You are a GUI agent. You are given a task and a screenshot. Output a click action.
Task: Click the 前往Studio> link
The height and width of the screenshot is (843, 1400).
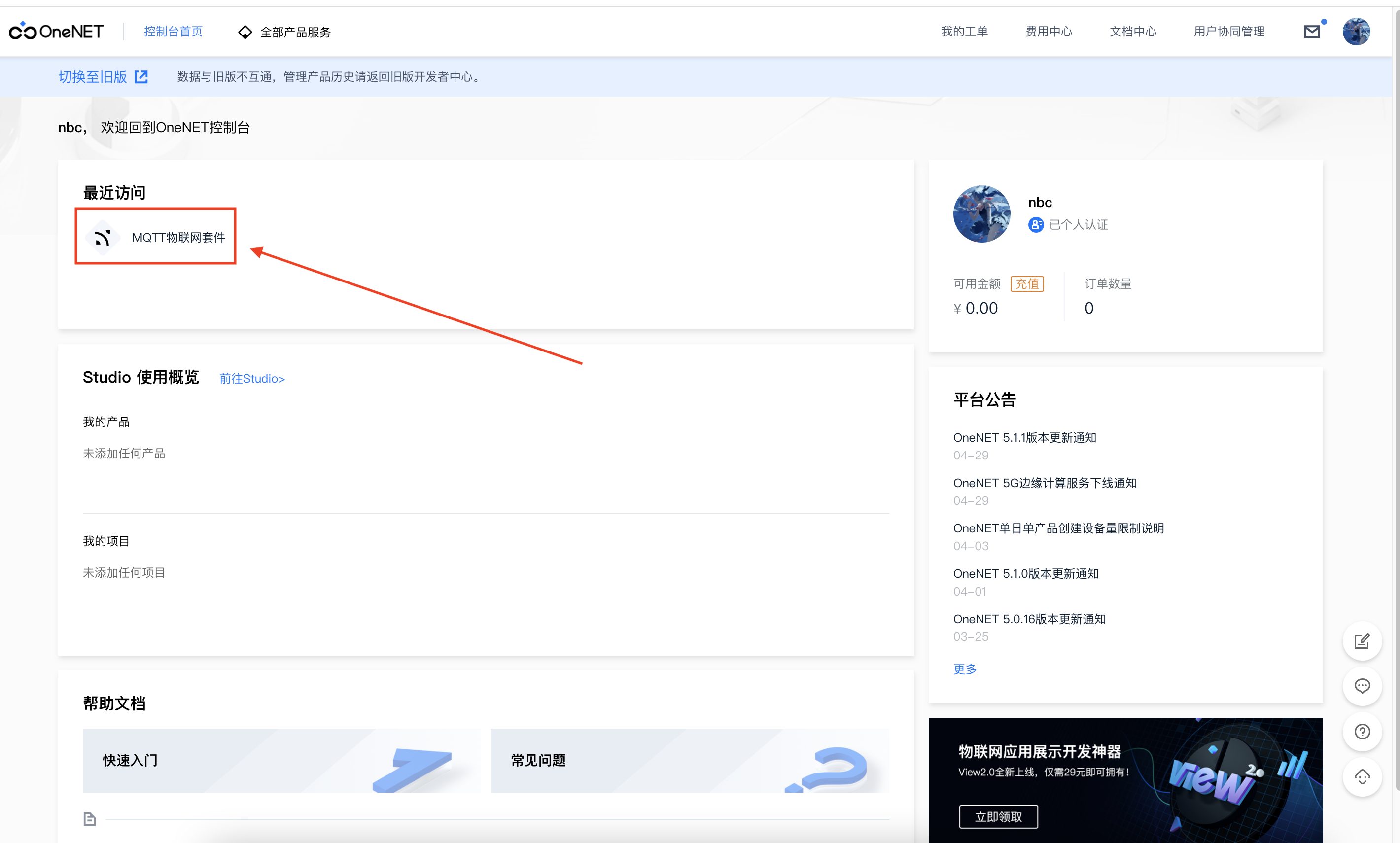251,378
